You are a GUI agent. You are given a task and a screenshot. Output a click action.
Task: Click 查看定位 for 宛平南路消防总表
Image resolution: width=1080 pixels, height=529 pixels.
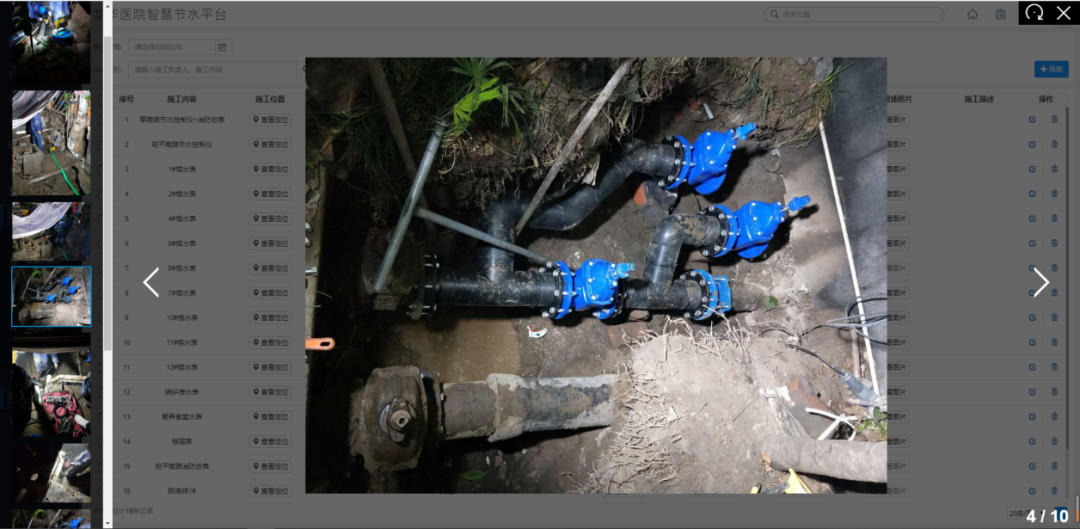[271, 467]
